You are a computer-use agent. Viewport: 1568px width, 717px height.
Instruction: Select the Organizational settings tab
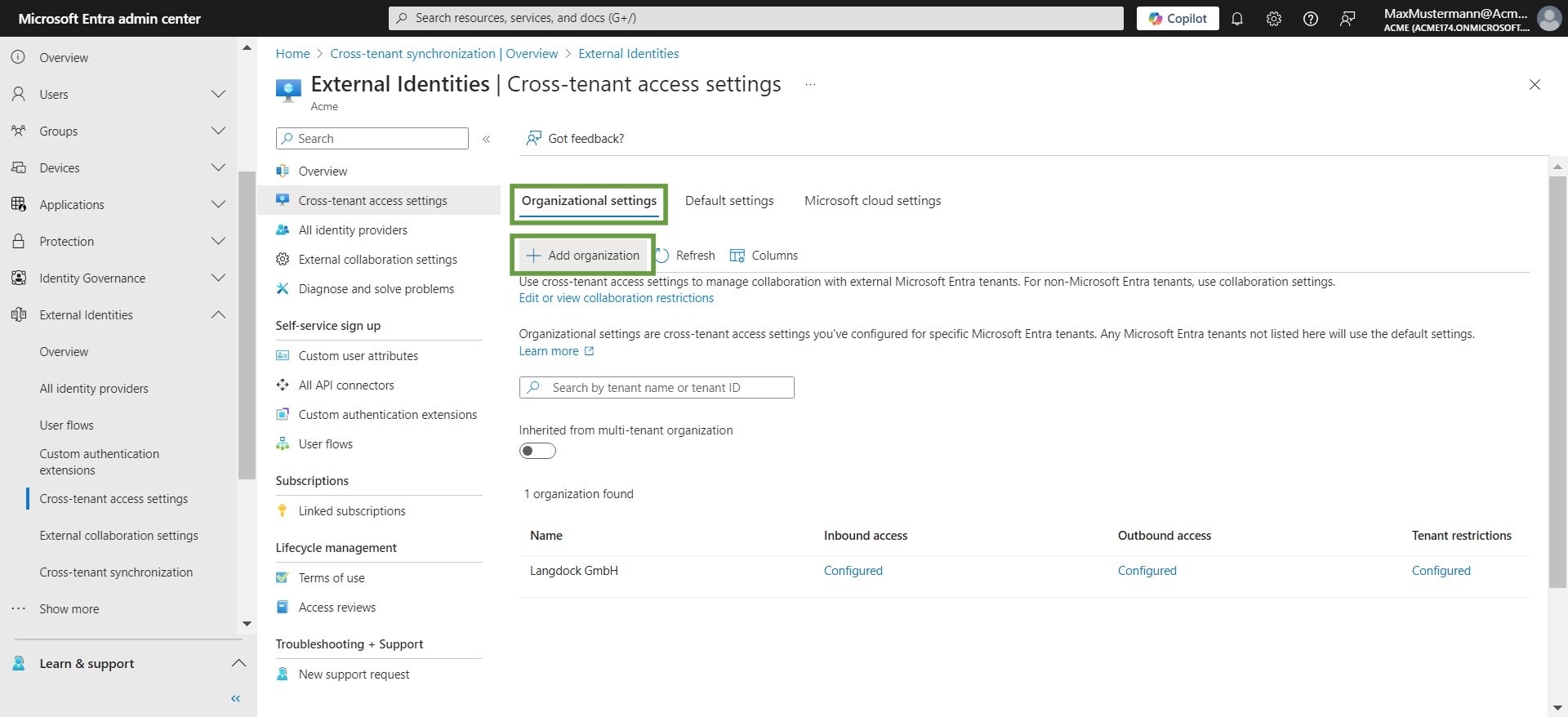589,201
